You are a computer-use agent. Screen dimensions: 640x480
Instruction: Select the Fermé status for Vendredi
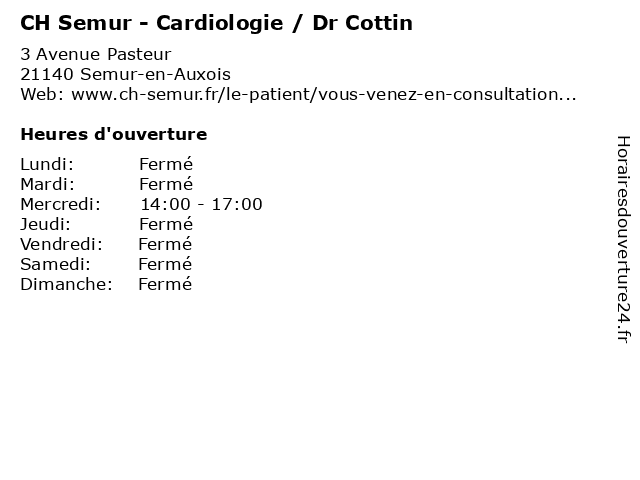165,244
